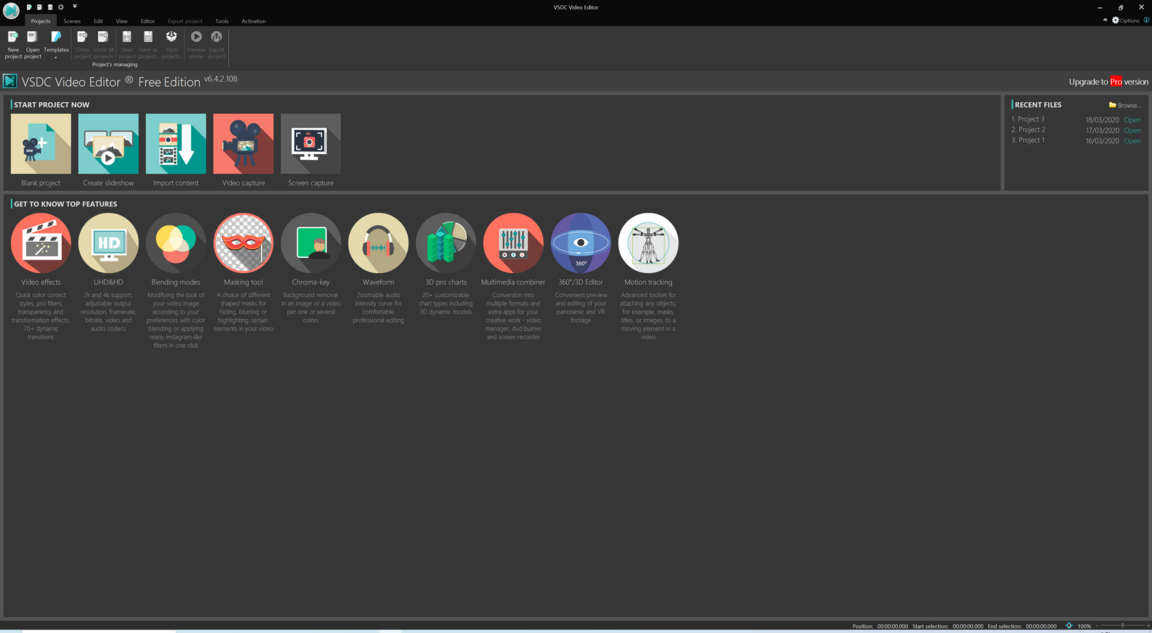
Task: Click Browse in Recent Files
Action: [1125, 105]
